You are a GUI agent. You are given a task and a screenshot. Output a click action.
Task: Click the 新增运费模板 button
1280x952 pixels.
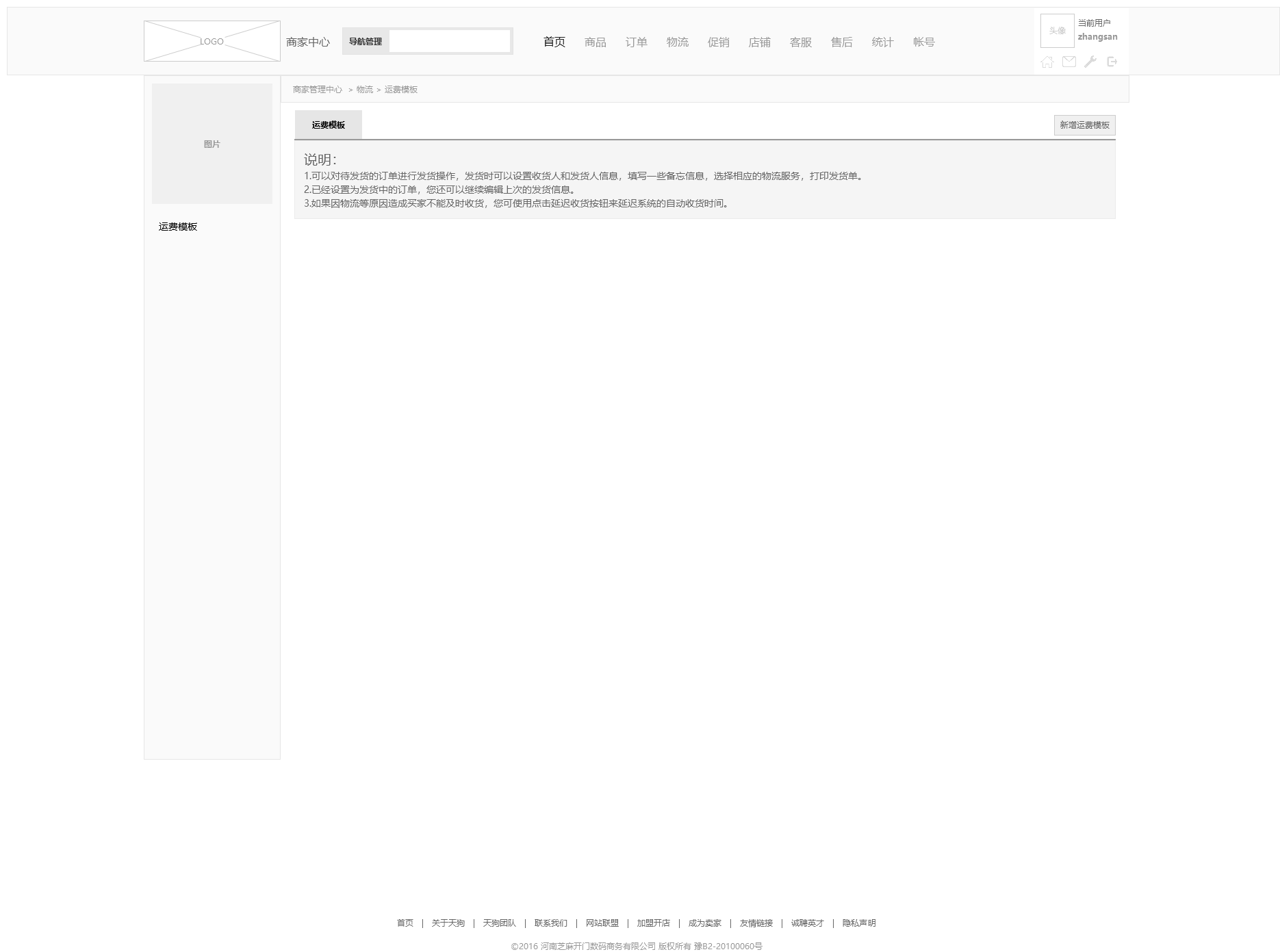coord(1085,125)
